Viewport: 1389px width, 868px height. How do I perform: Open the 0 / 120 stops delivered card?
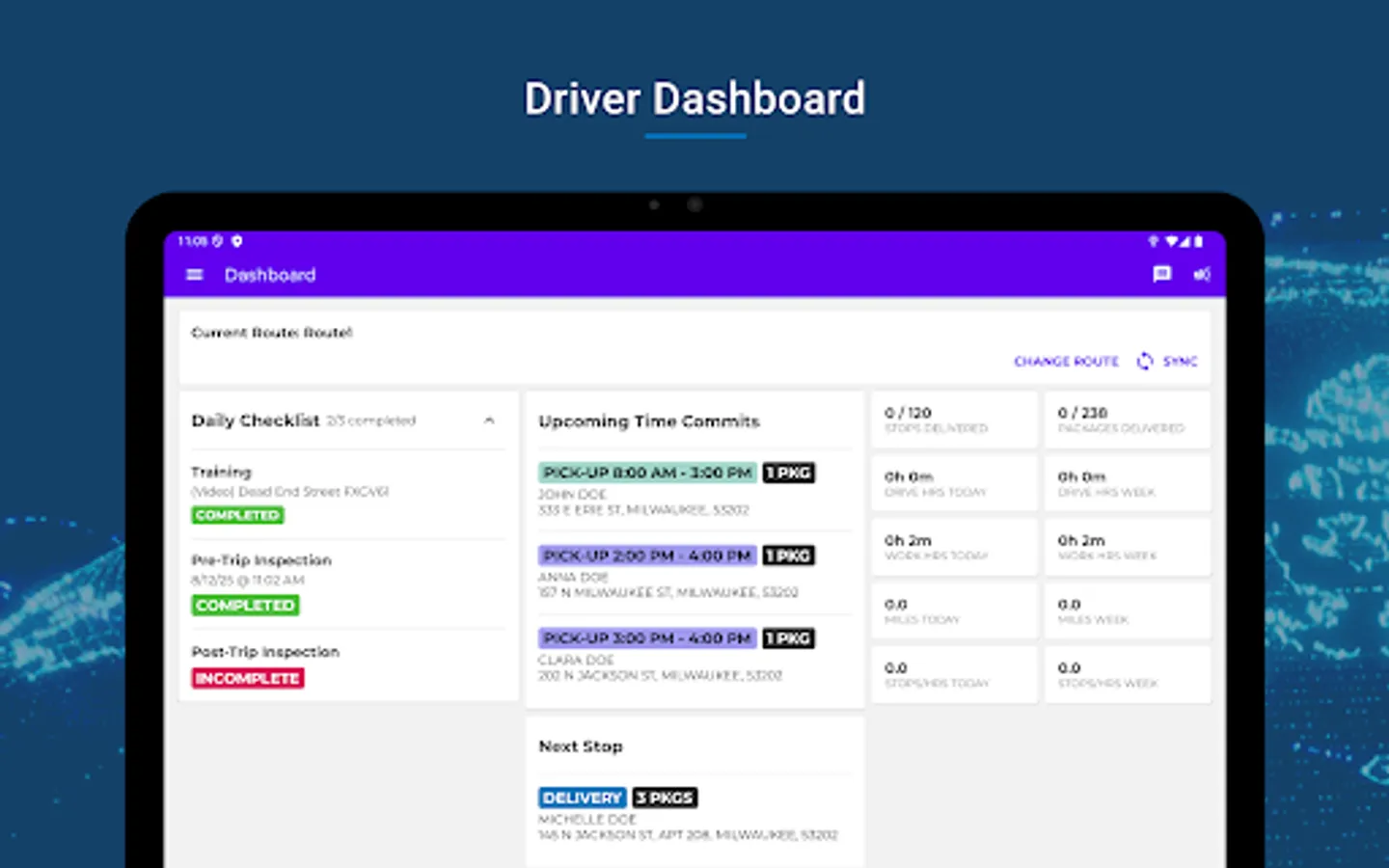pyautogui.click(x=954, y=420)
